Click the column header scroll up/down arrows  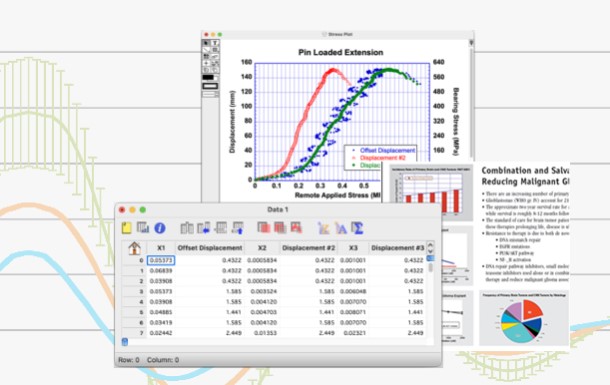[x=430, y=248]
